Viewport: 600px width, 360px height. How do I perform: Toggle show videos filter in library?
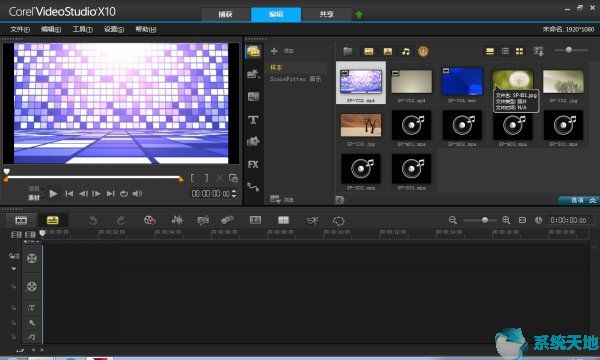click(368, 51)
